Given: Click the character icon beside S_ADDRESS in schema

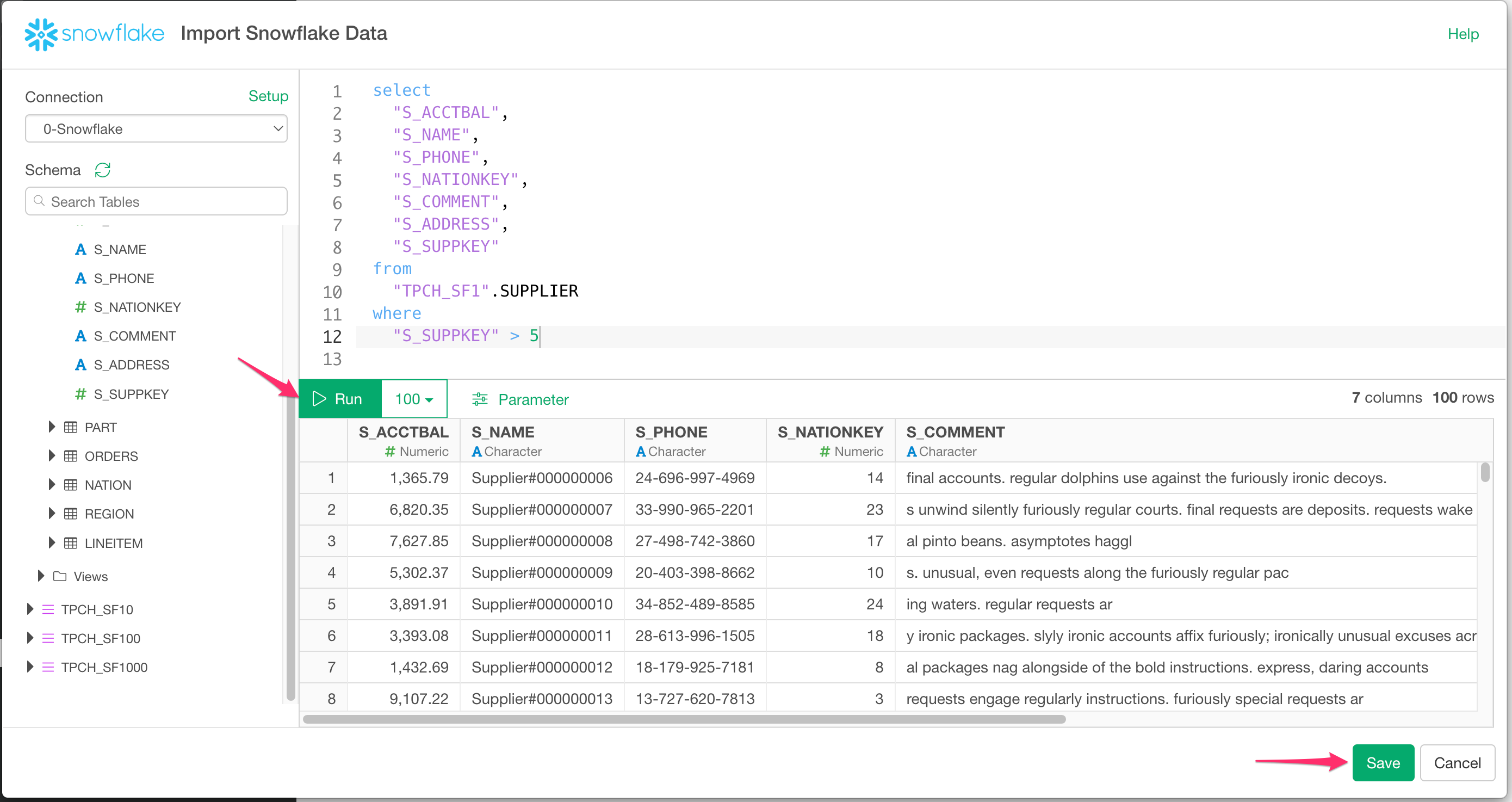Looking at the screenshot, I should pos(80,365).
